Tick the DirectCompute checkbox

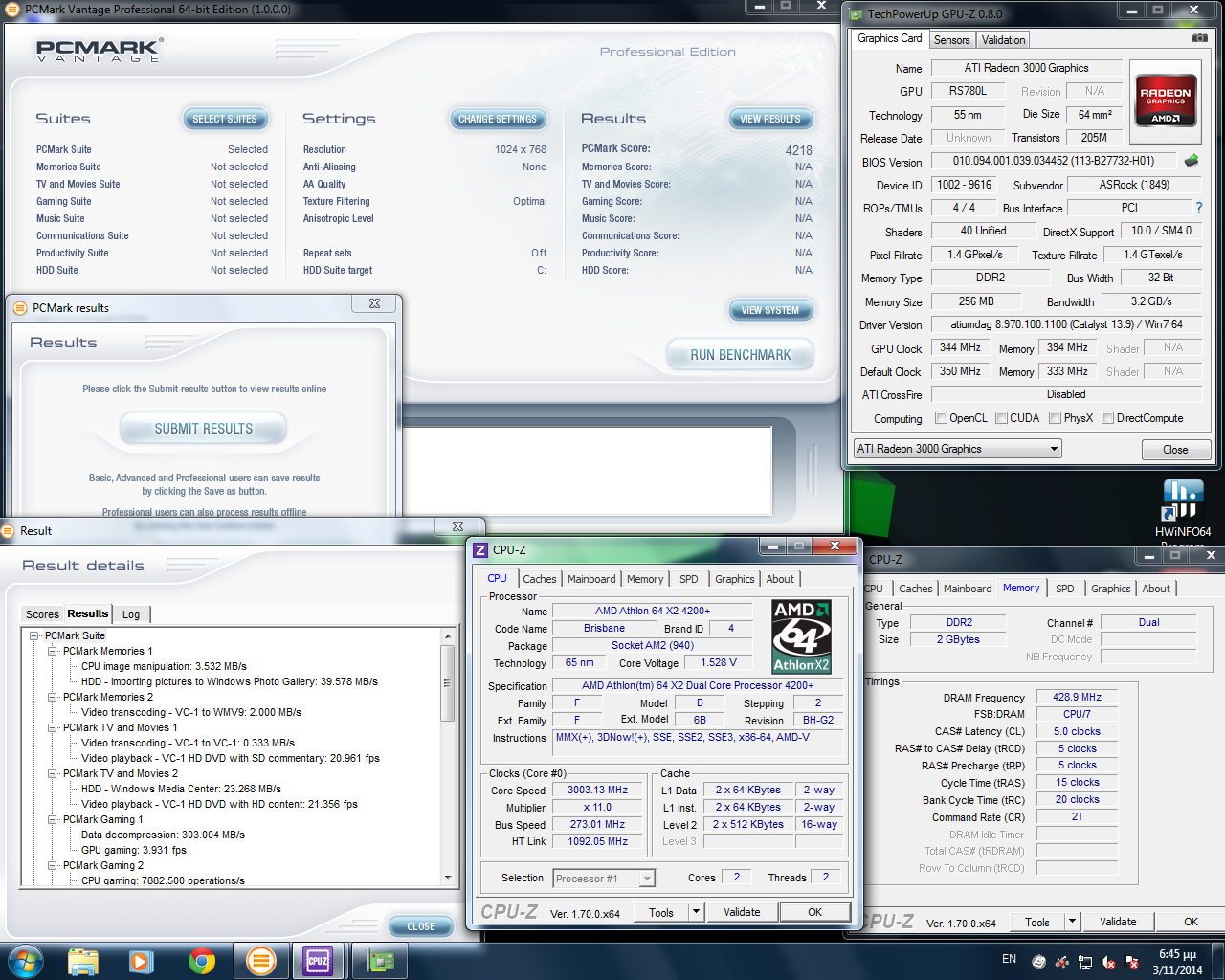[x=1107, y=418]
